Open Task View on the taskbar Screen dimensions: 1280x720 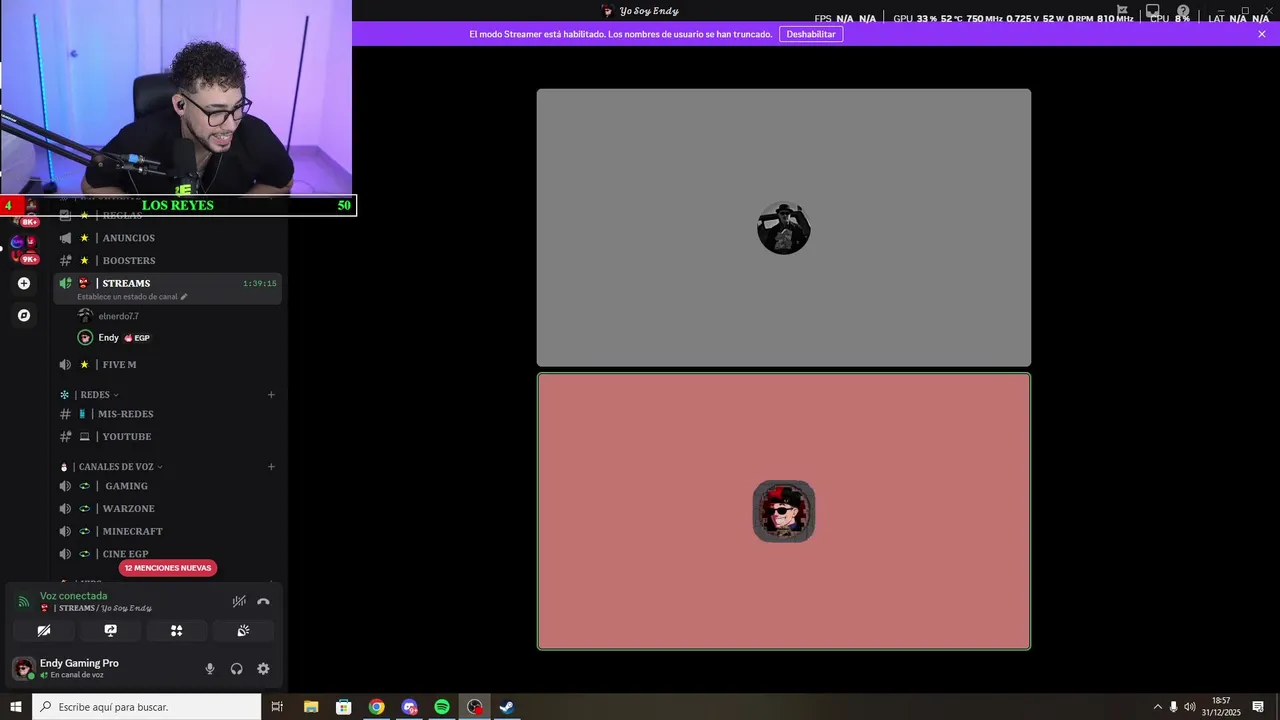pyautogui.click(x=277, y=707)
